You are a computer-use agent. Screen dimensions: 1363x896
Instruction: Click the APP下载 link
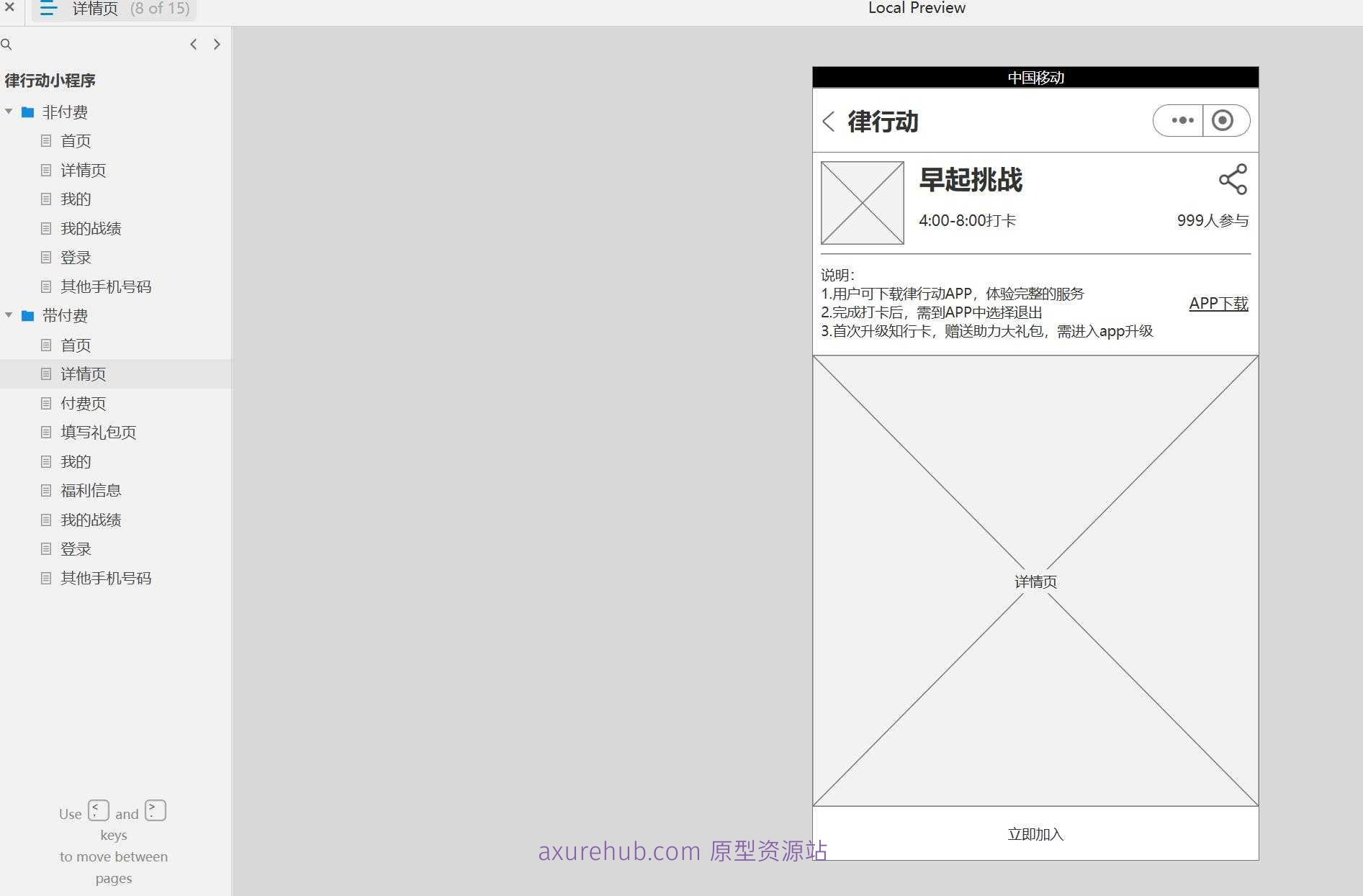(x=1218, y=304)
